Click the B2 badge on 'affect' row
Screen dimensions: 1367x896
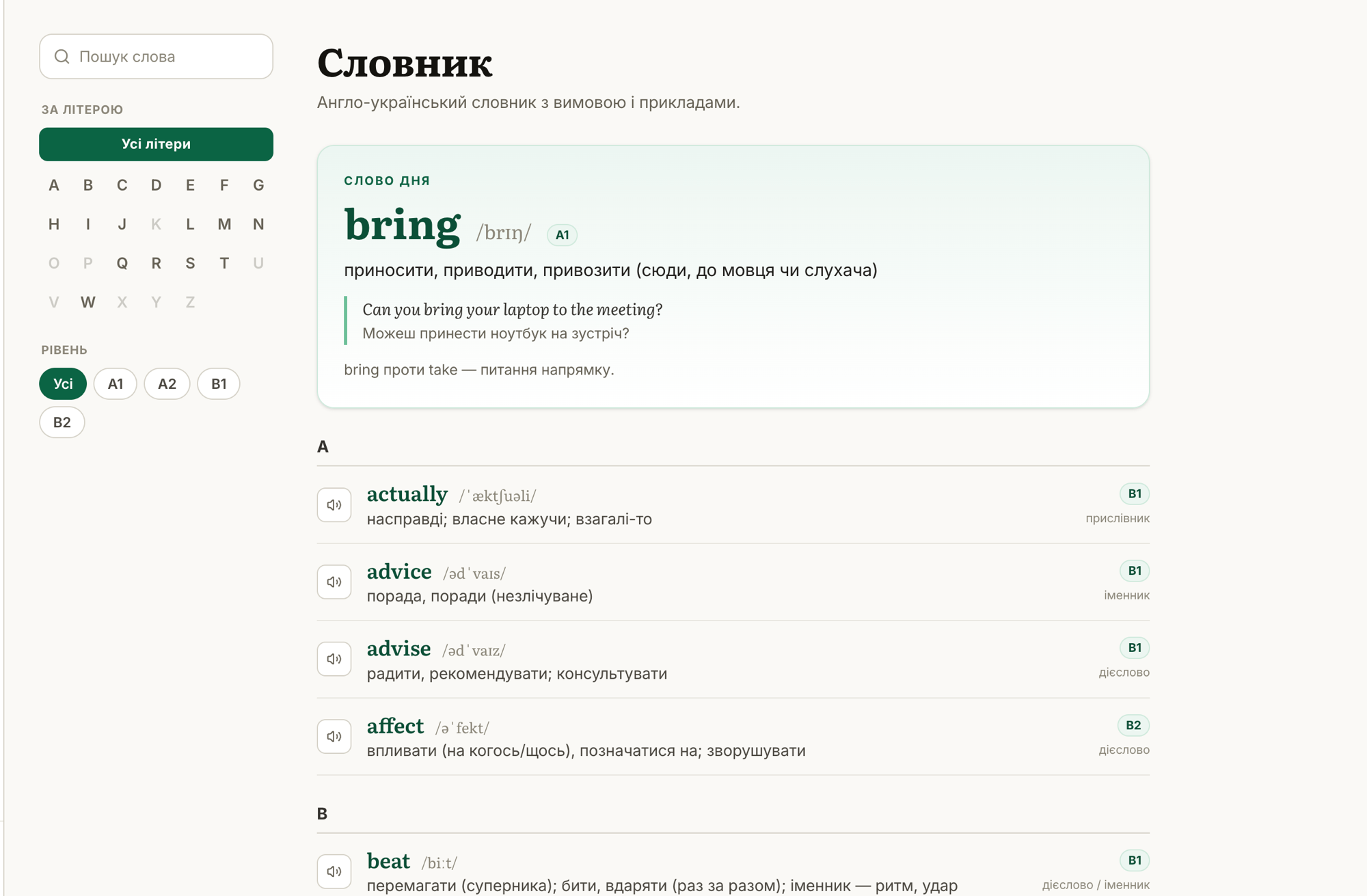[1133, 725]
